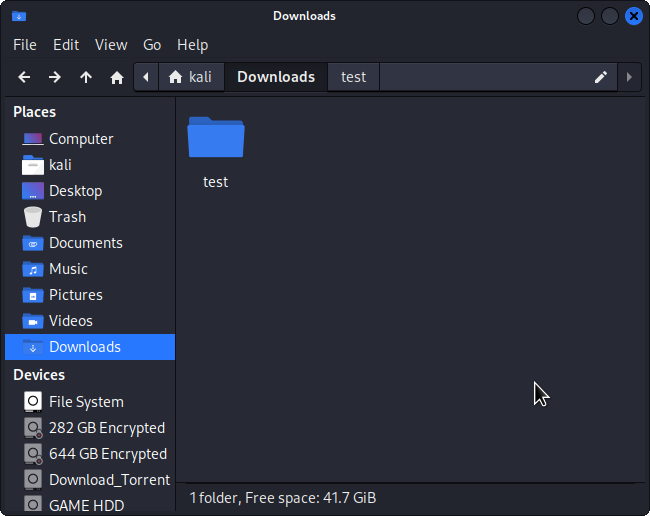Open the Go menu
This screenshot has width=650, height=516.
152,45
